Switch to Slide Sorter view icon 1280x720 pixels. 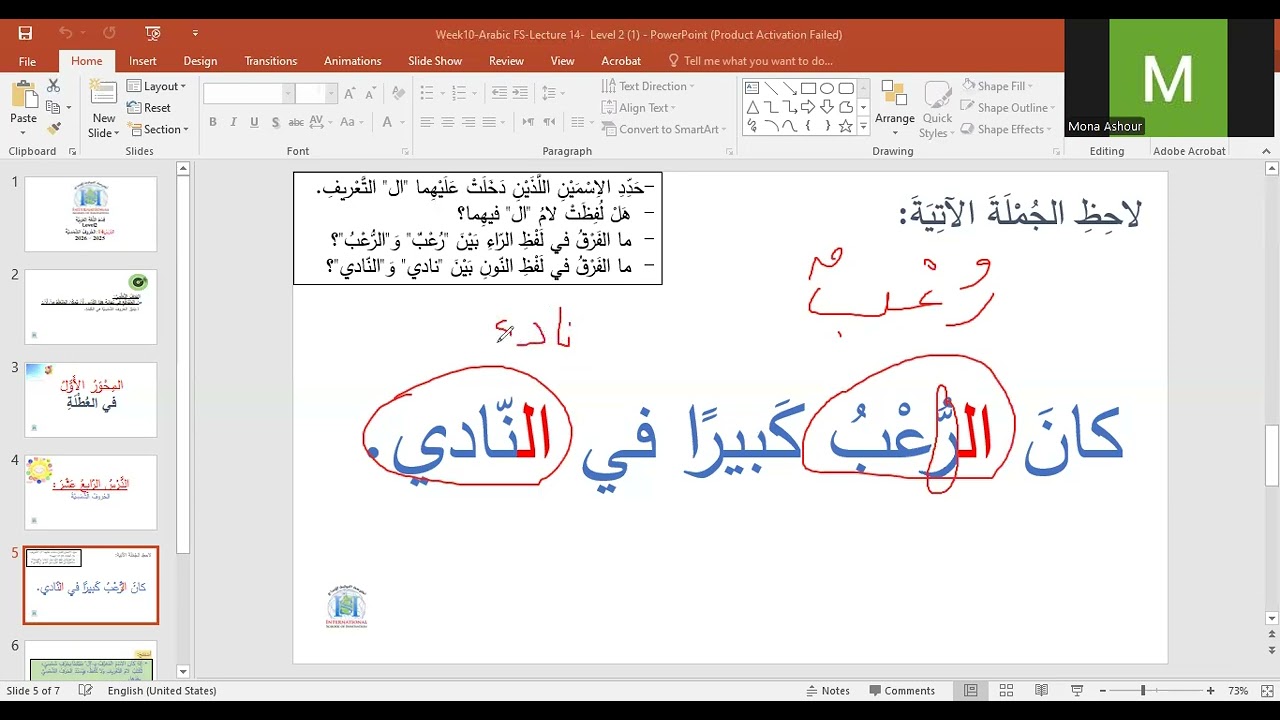[1006, 691]
